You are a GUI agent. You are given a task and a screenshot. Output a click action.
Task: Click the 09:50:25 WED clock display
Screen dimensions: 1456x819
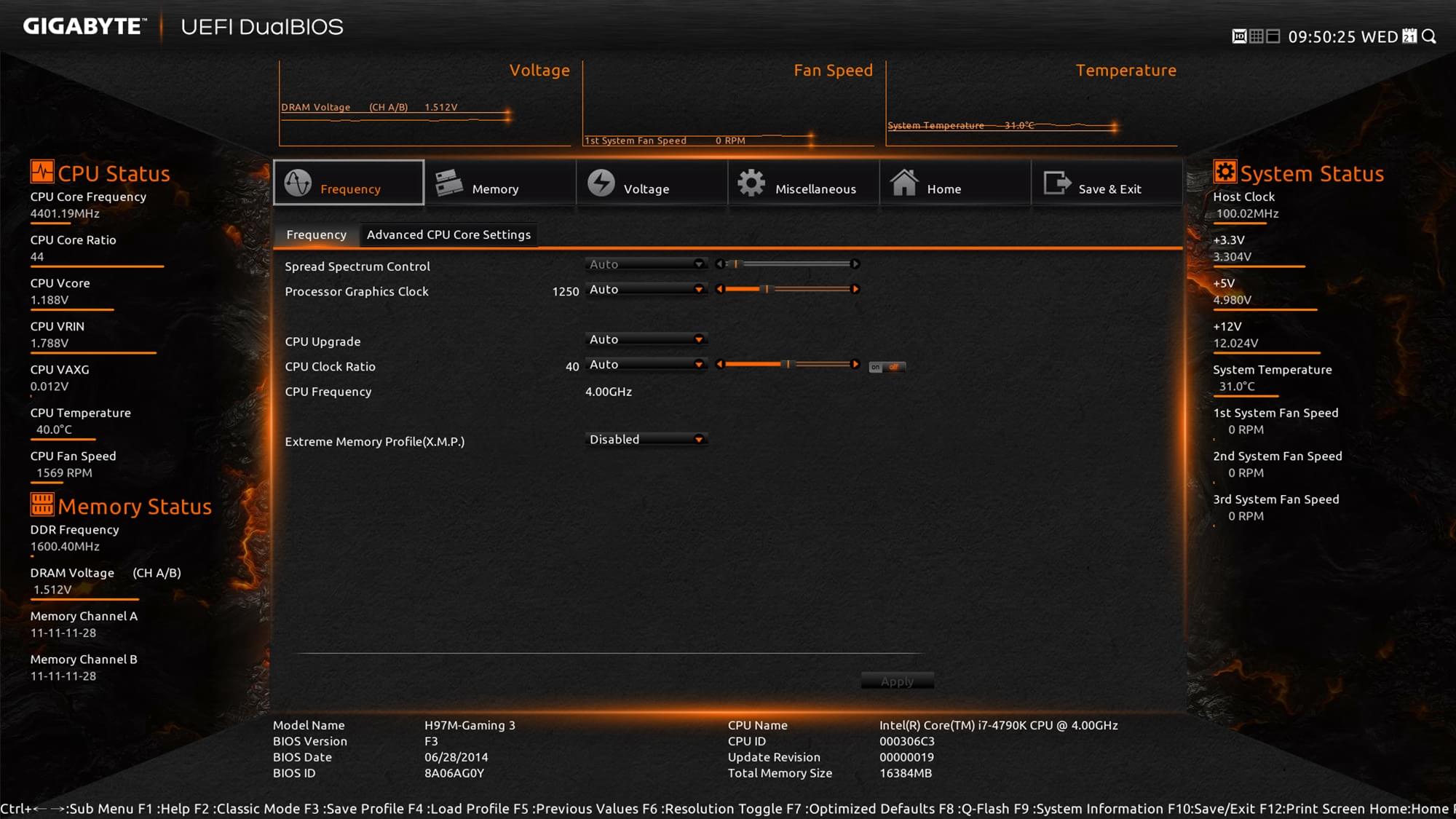click(1343, 37)
